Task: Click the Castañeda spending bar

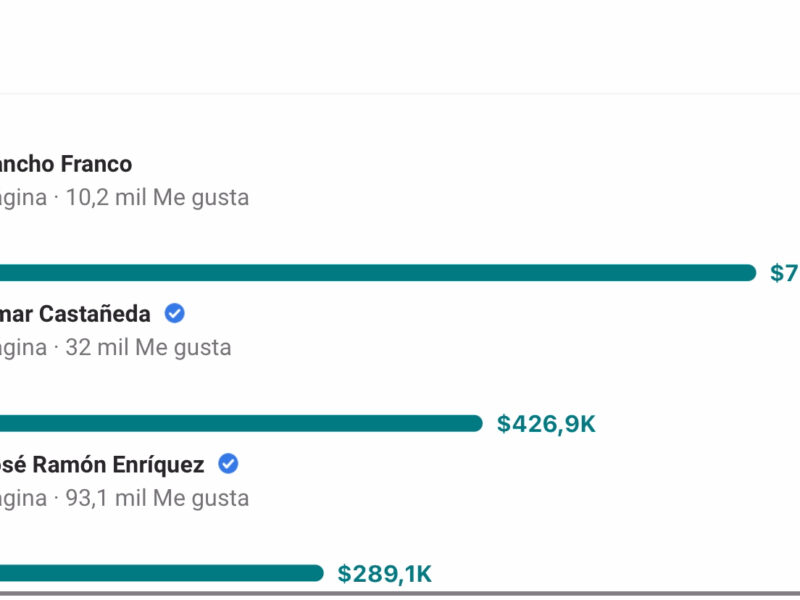Action: pyautogui.click(x=240, y=423)
